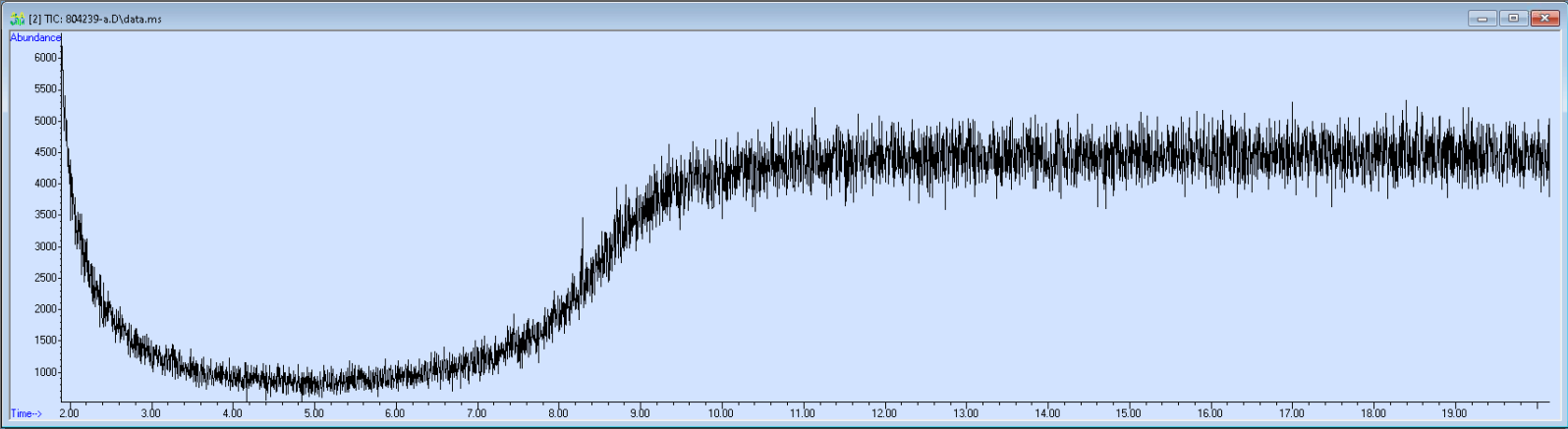Click the 19.00 time tick label
The height and width of the screenshot is (429, 1568).
[x=1455, y=413]
